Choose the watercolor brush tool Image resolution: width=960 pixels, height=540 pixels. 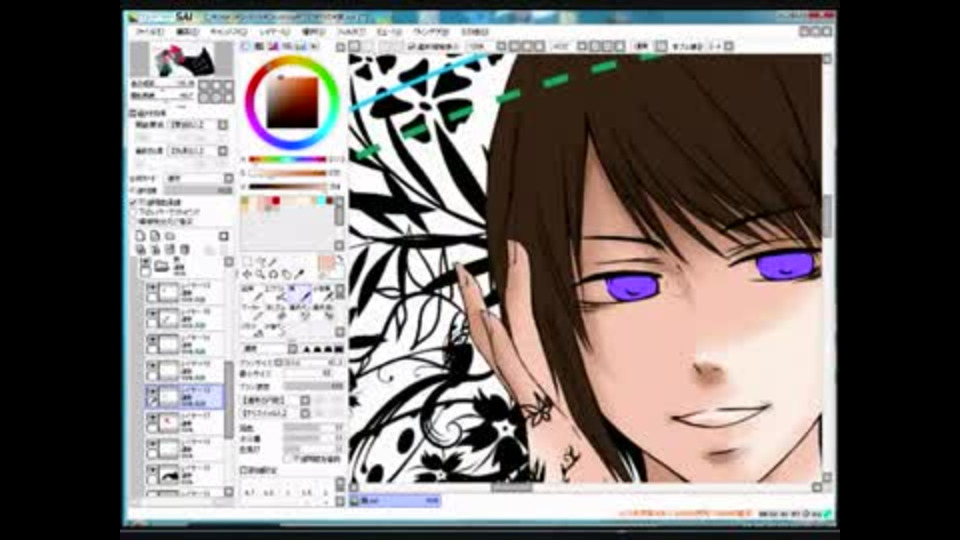[323, 294]
